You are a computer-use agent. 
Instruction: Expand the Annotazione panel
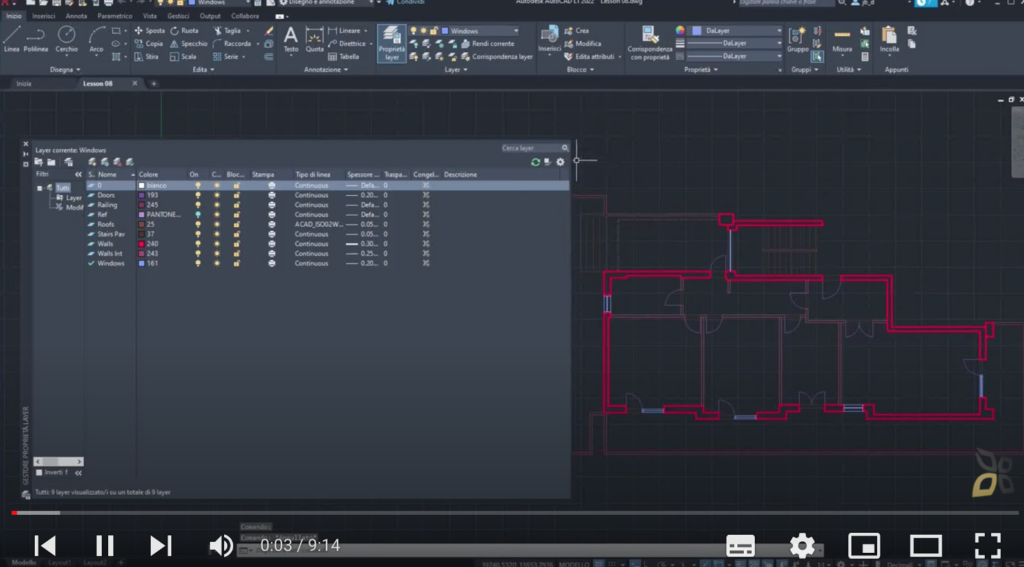pos(326,69)
